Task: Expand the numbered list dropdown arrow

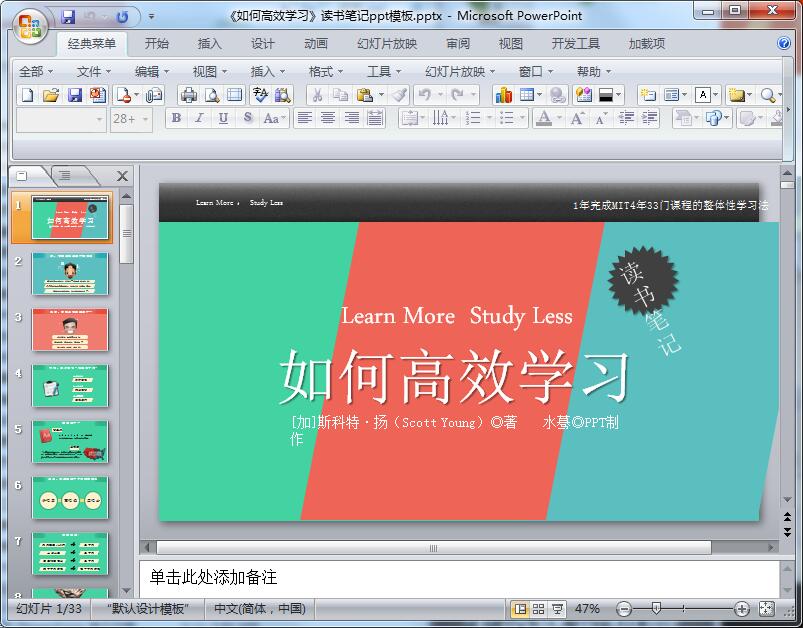Action: click(x=489, y=118)
